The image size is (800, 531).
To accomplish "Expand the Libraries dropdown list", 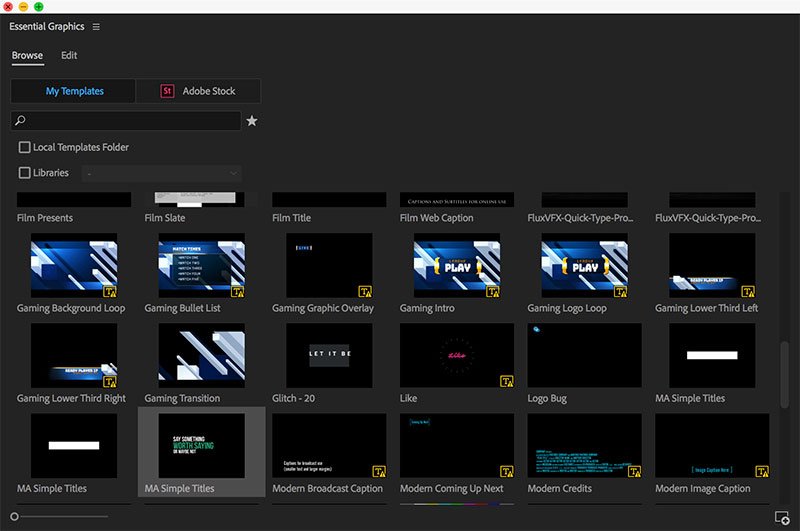I will tap(161, 173).
